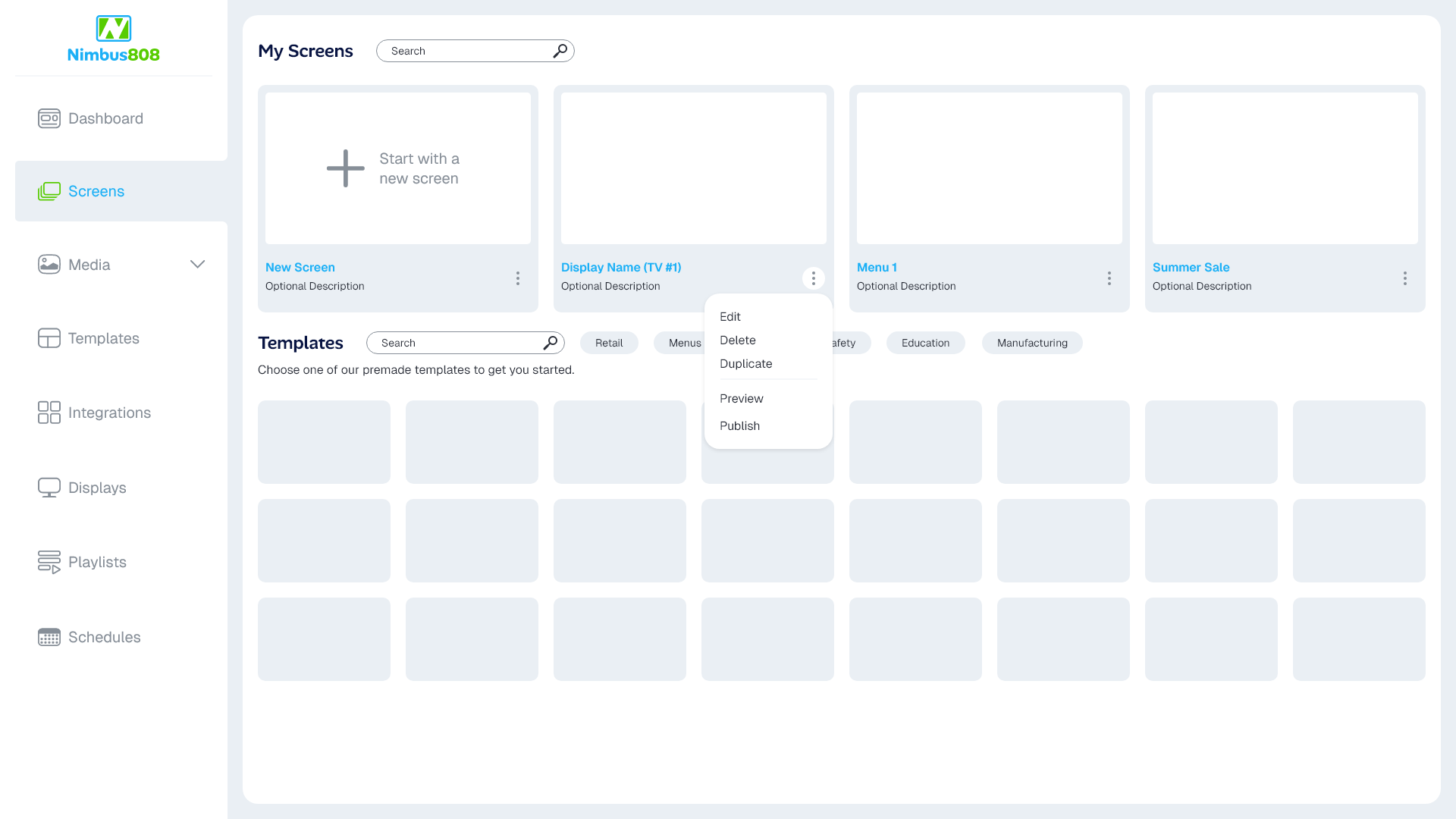Viewport: 1456px width, 819px height.
Task: Select Duplicate from the context menu
Action: point(745,364)
